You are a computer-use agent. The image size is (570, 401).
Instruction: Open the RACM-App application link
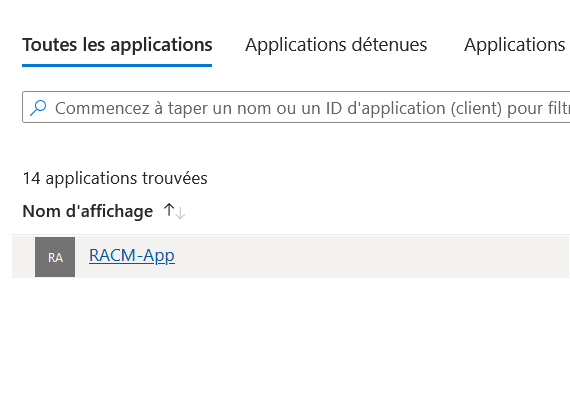click(132, 255)
